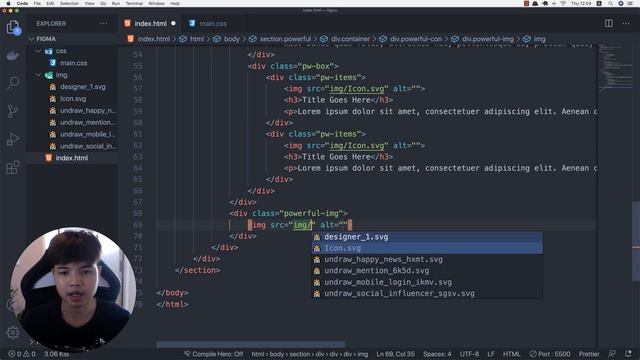Open the Run and Debug icon
640x360 pixels.
pos(13,139)
